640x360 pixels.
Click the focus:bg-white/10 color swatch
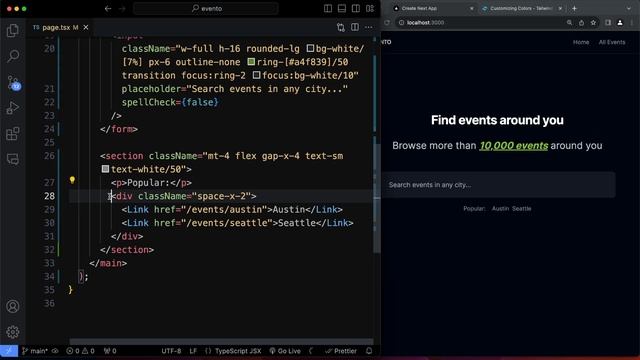point(256,76)
